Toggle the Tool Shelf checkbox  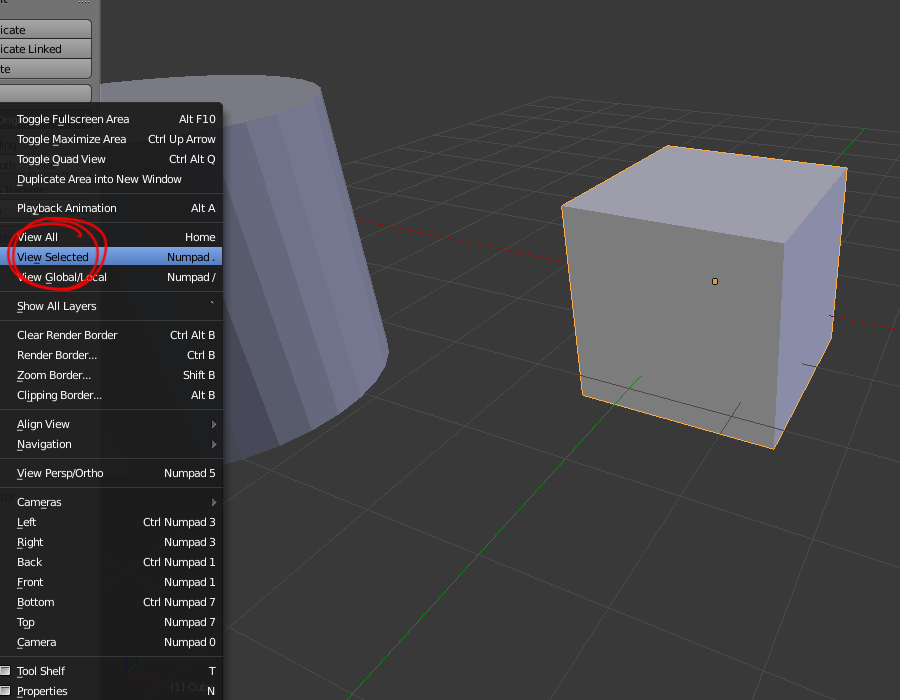pyautogui.click(x=5, y=671)
